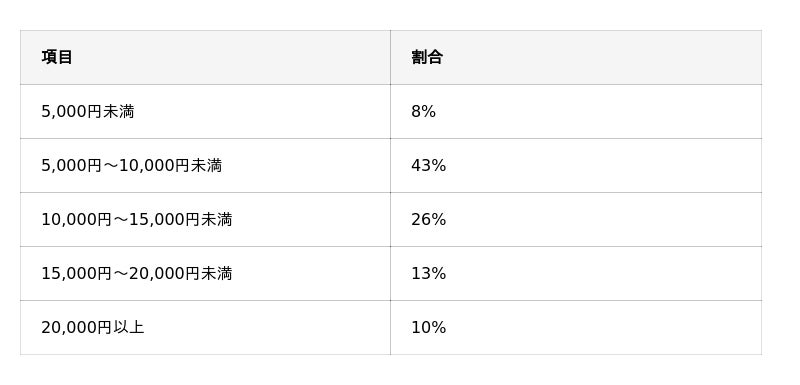Click the 43% percentage value
The width and height of the screenshot is (800, 385).
tap(429, 166)
